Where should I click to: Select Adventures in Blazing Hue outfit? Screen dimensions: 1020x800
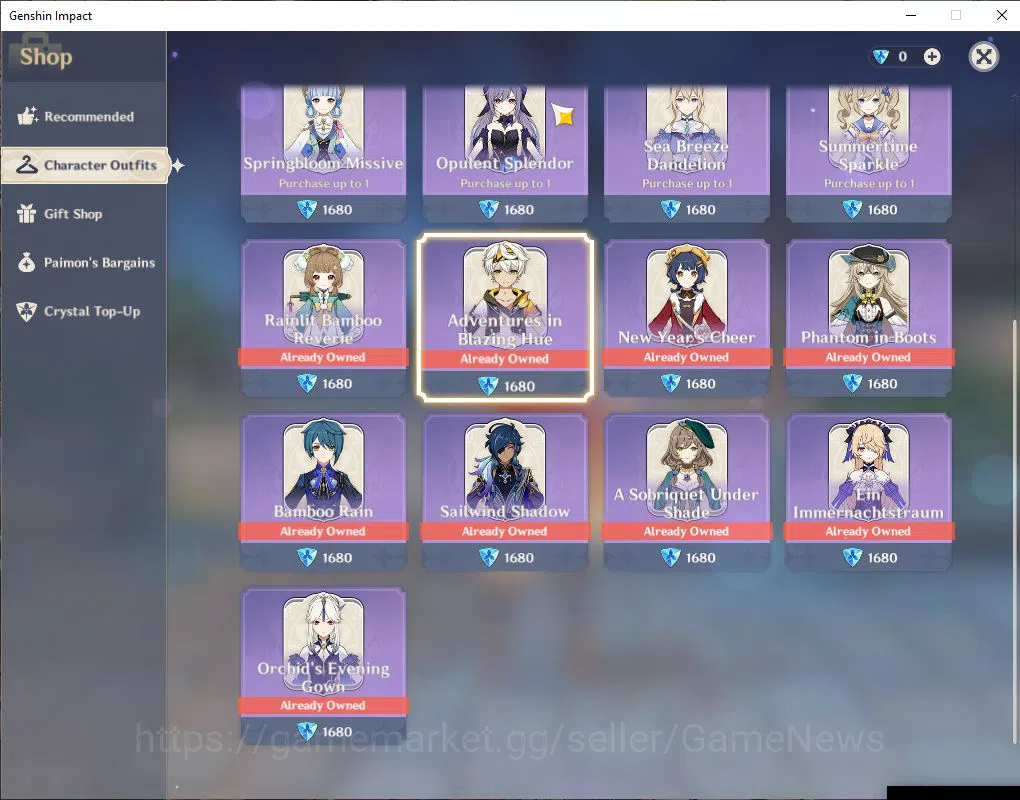coord(505,317)
